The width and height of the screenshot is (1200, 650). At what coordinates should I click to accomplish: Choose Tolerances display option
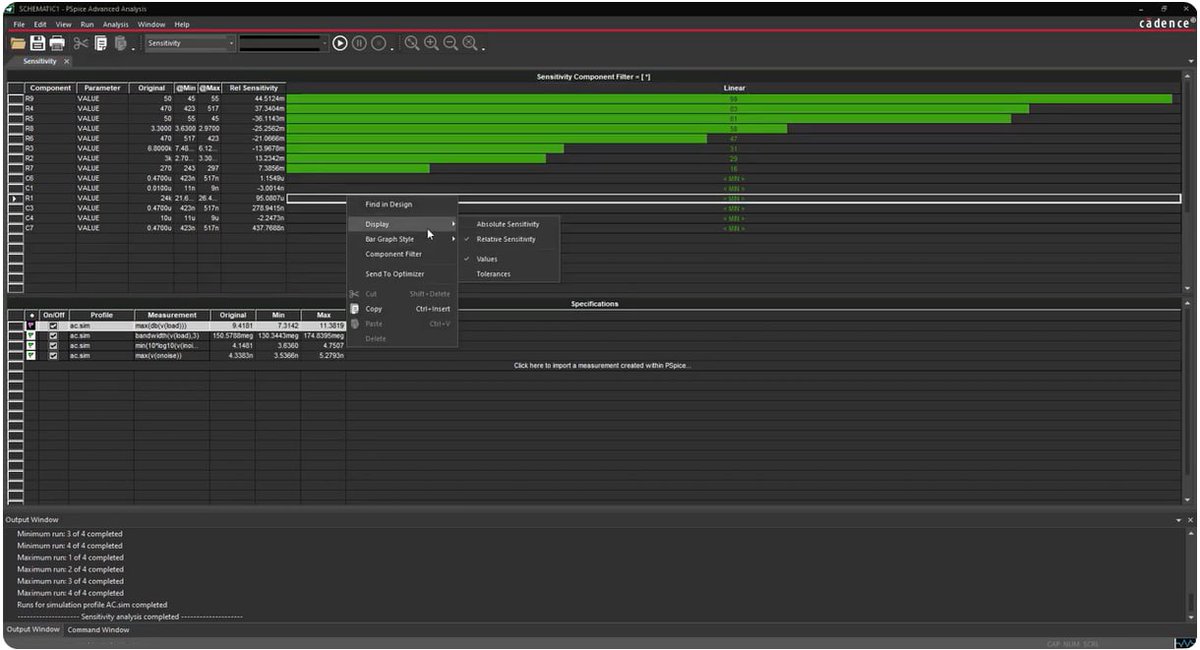pyautogui.click(x=510, y=274)
